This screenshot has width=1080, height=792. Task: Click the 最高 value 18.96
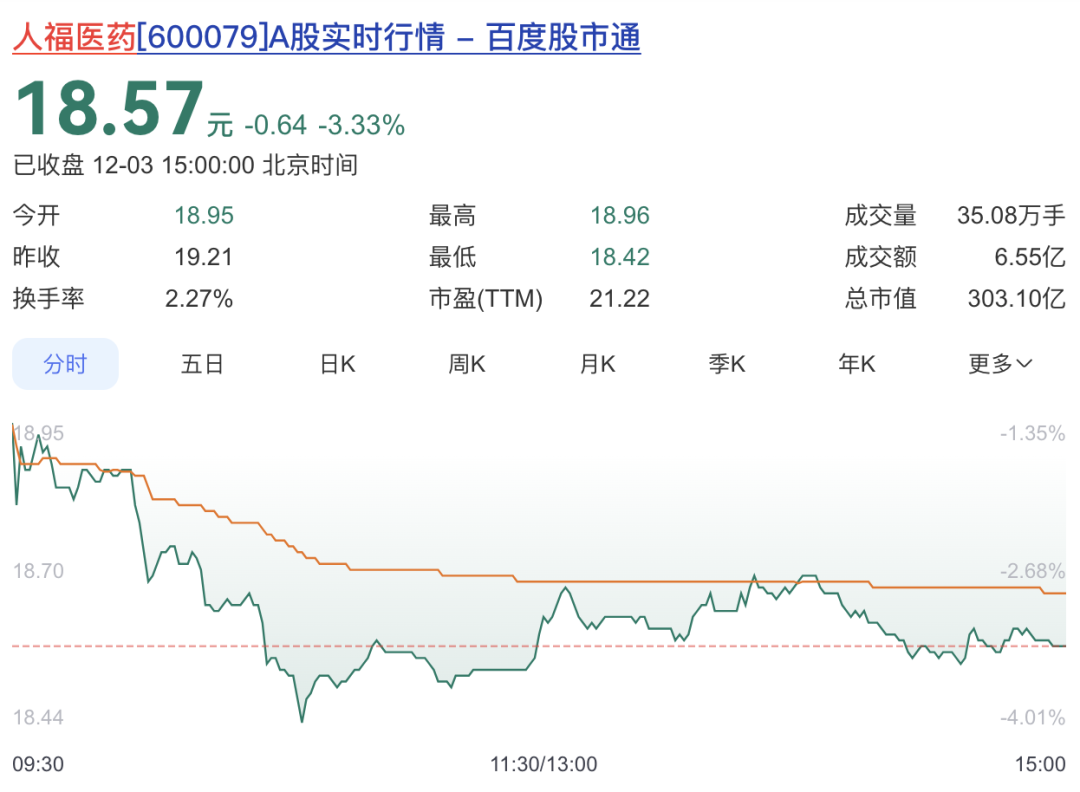pos(620,216)
